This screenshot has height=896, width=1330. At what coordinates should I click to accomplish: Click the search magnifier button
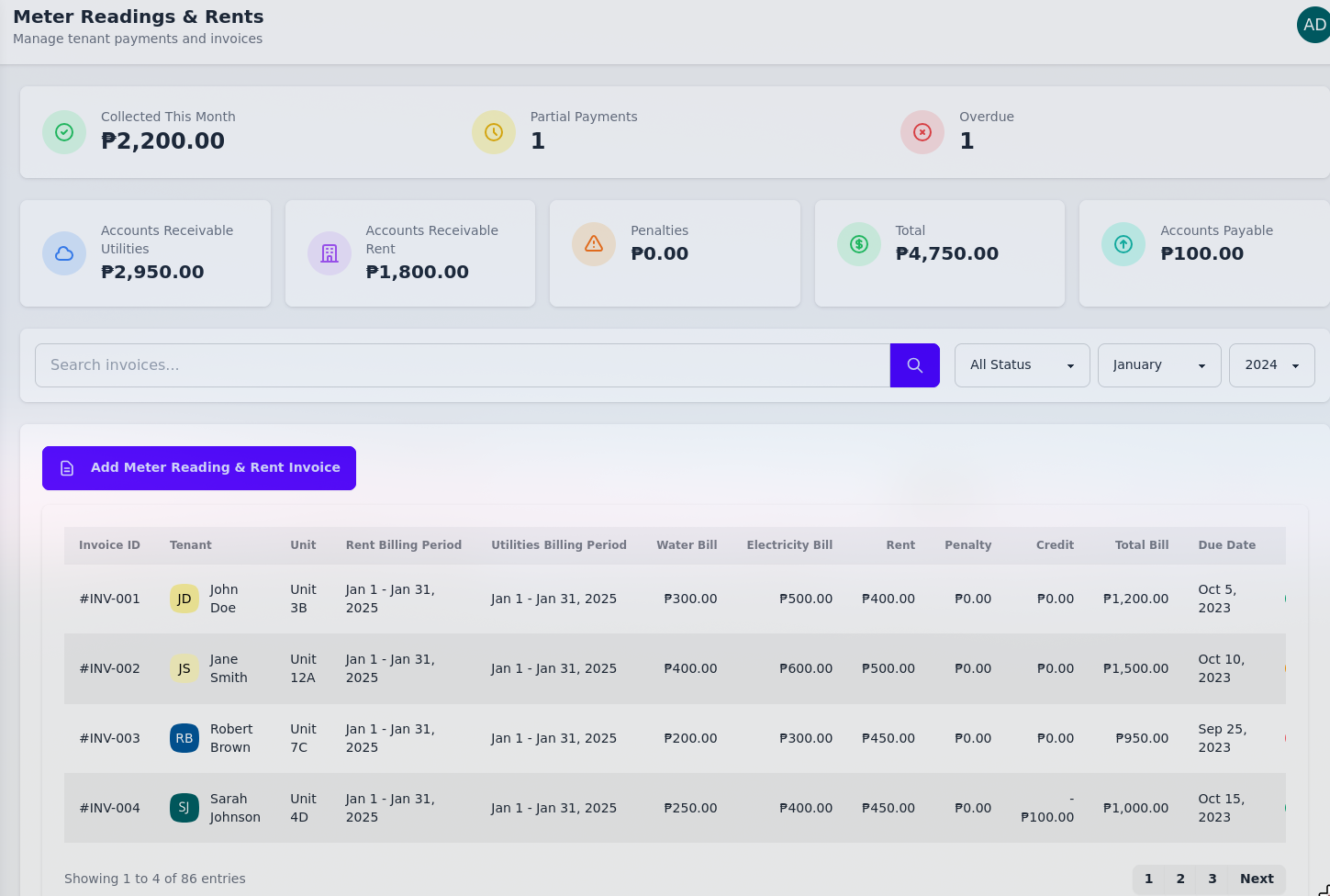(x=914, y=364)
